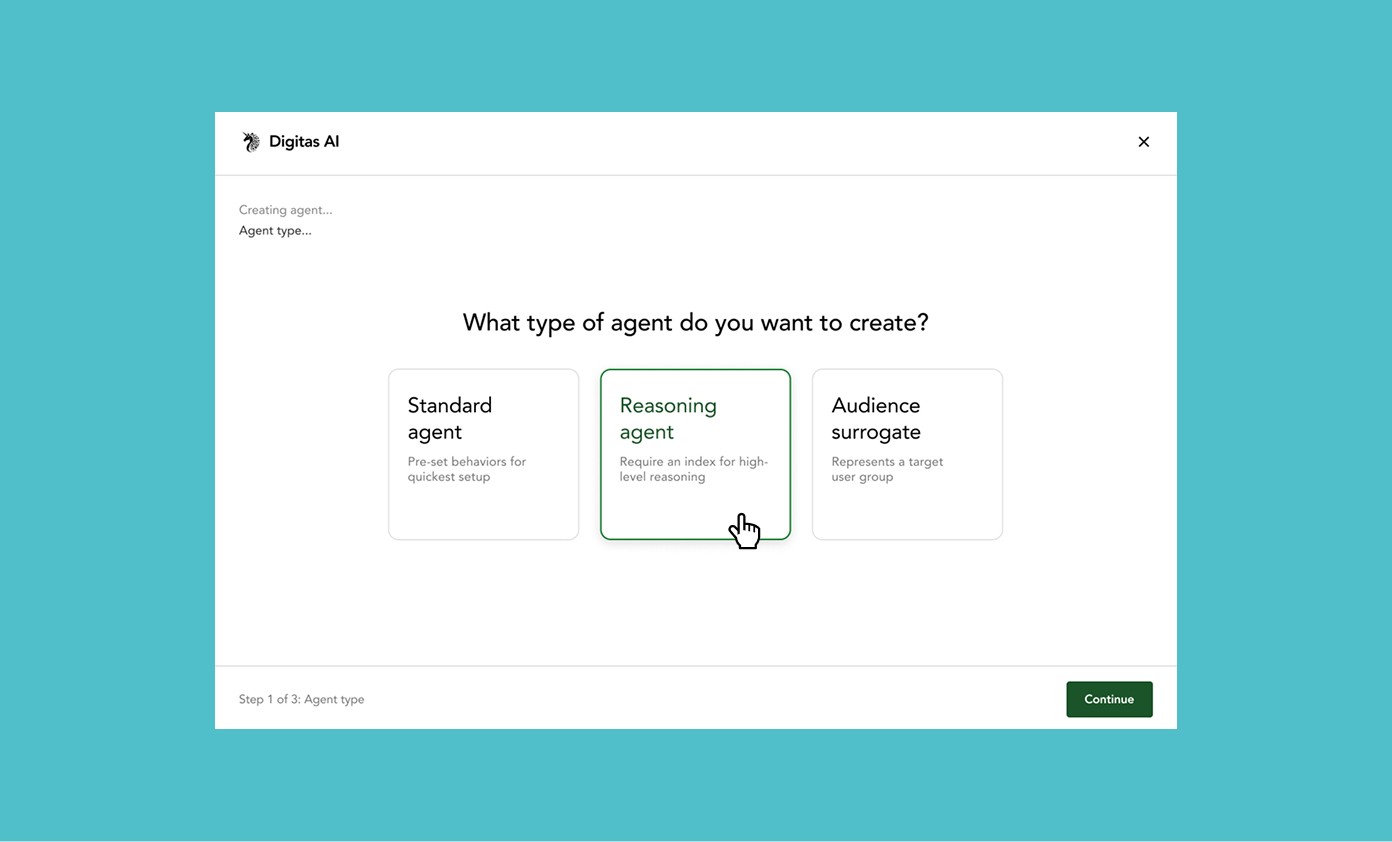Pick the Audience surrogate card
This screenshot has width=1392, height=842.
[907, 454]
